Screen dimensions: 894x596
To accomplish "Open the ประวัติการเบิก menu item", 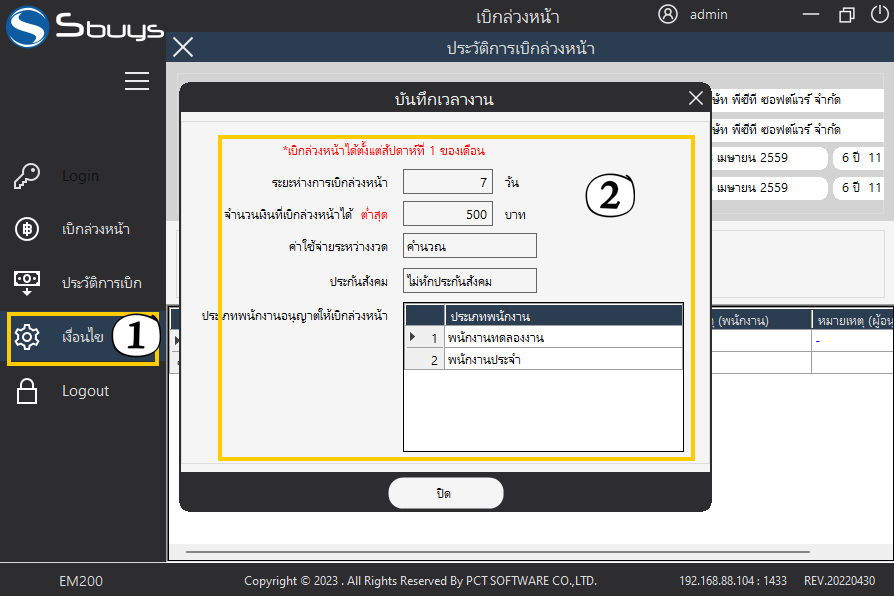I will click(102, 283).
